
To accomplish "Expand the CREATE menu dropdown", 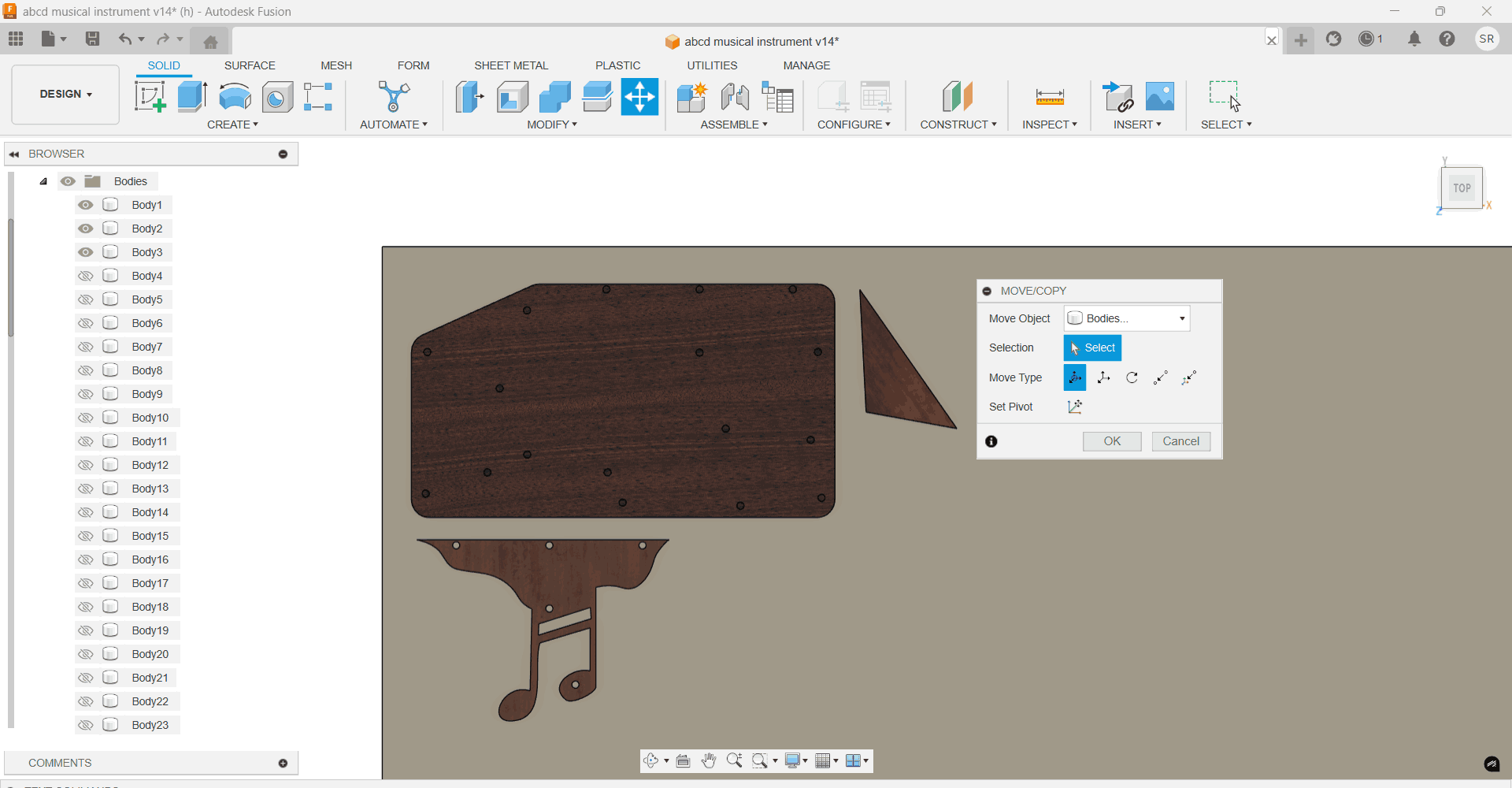I will (x=232, y=125).
